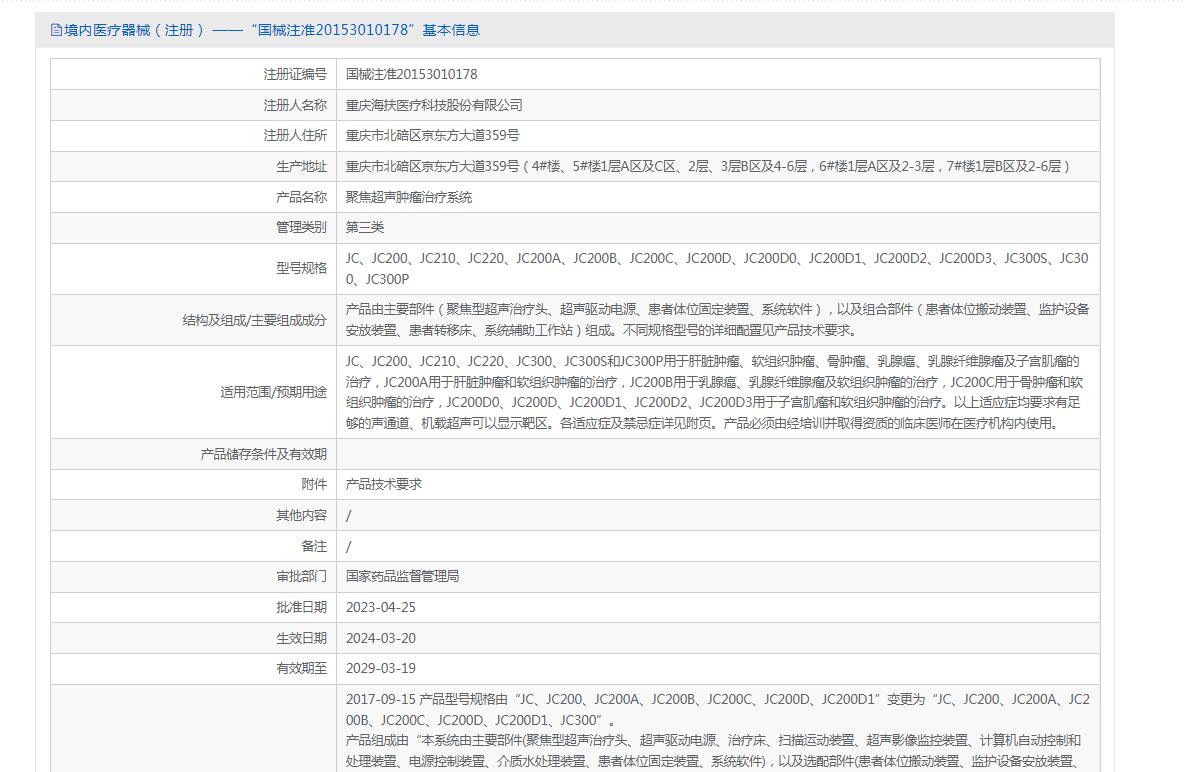1185x772 pixels.
Task: Click the 生产地址 label
Action: [301, 166]
